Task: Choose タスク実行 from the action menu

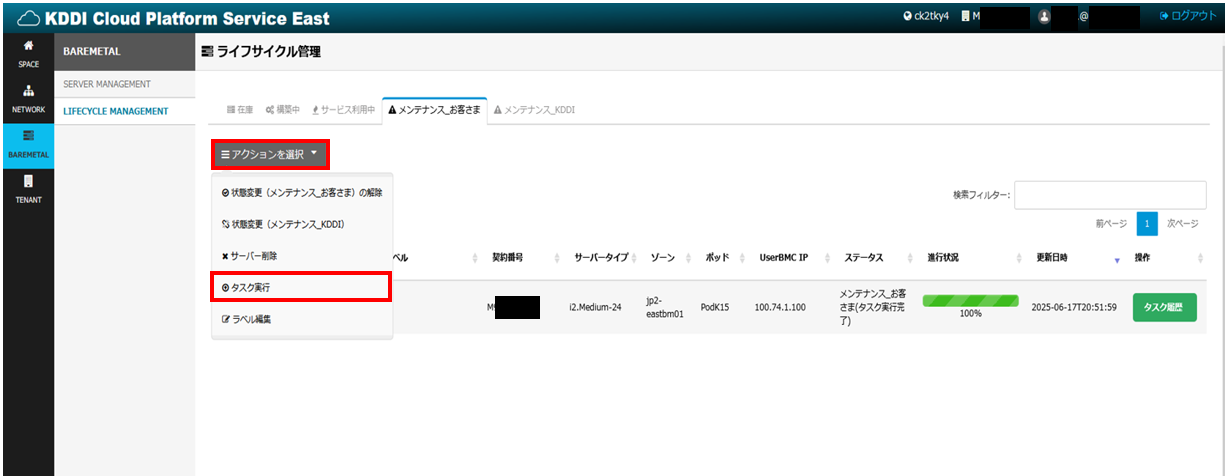Action: tap(300, 287)
